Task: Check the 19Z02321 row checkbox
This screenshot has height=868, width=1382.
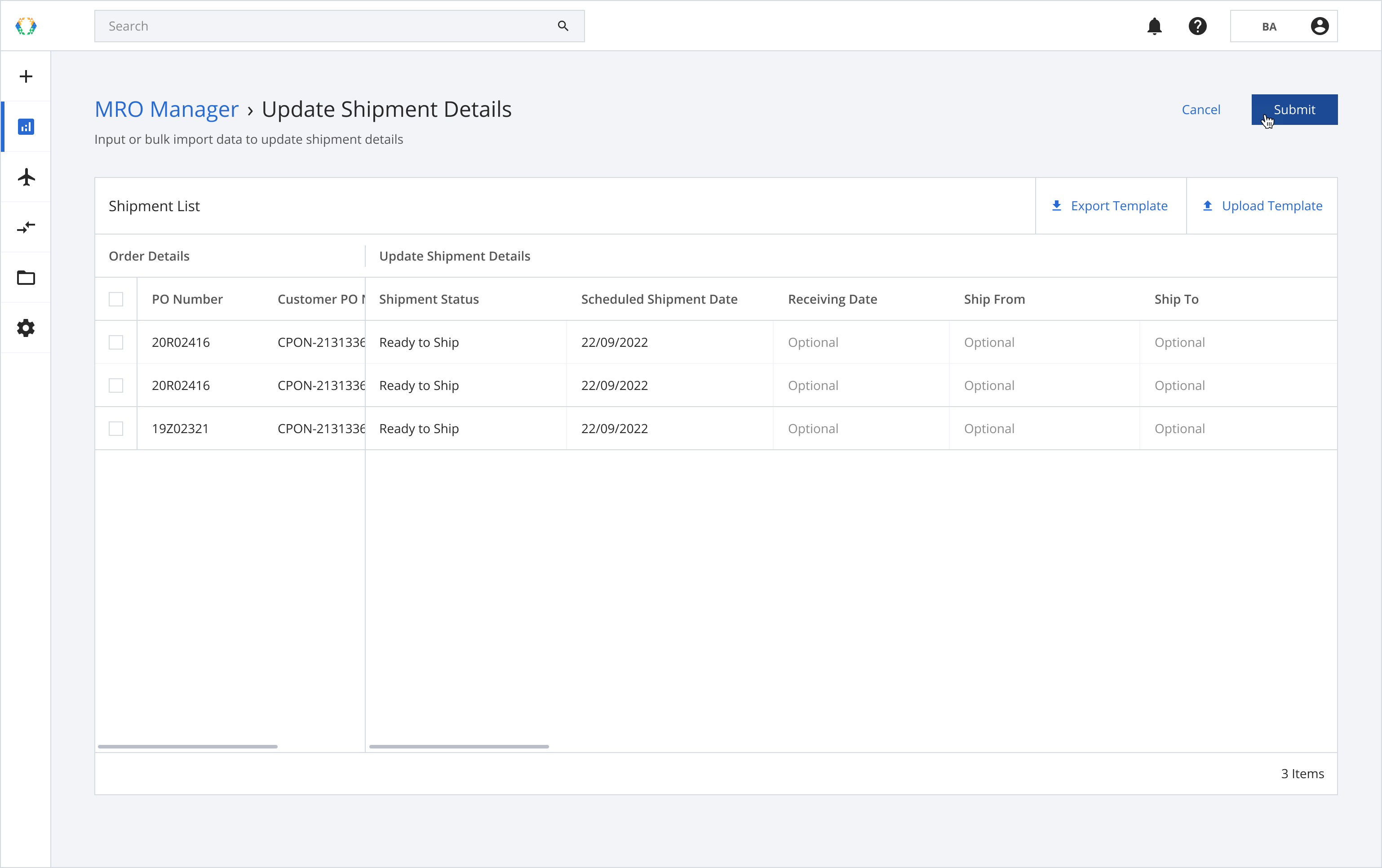Action: (116, 428)
